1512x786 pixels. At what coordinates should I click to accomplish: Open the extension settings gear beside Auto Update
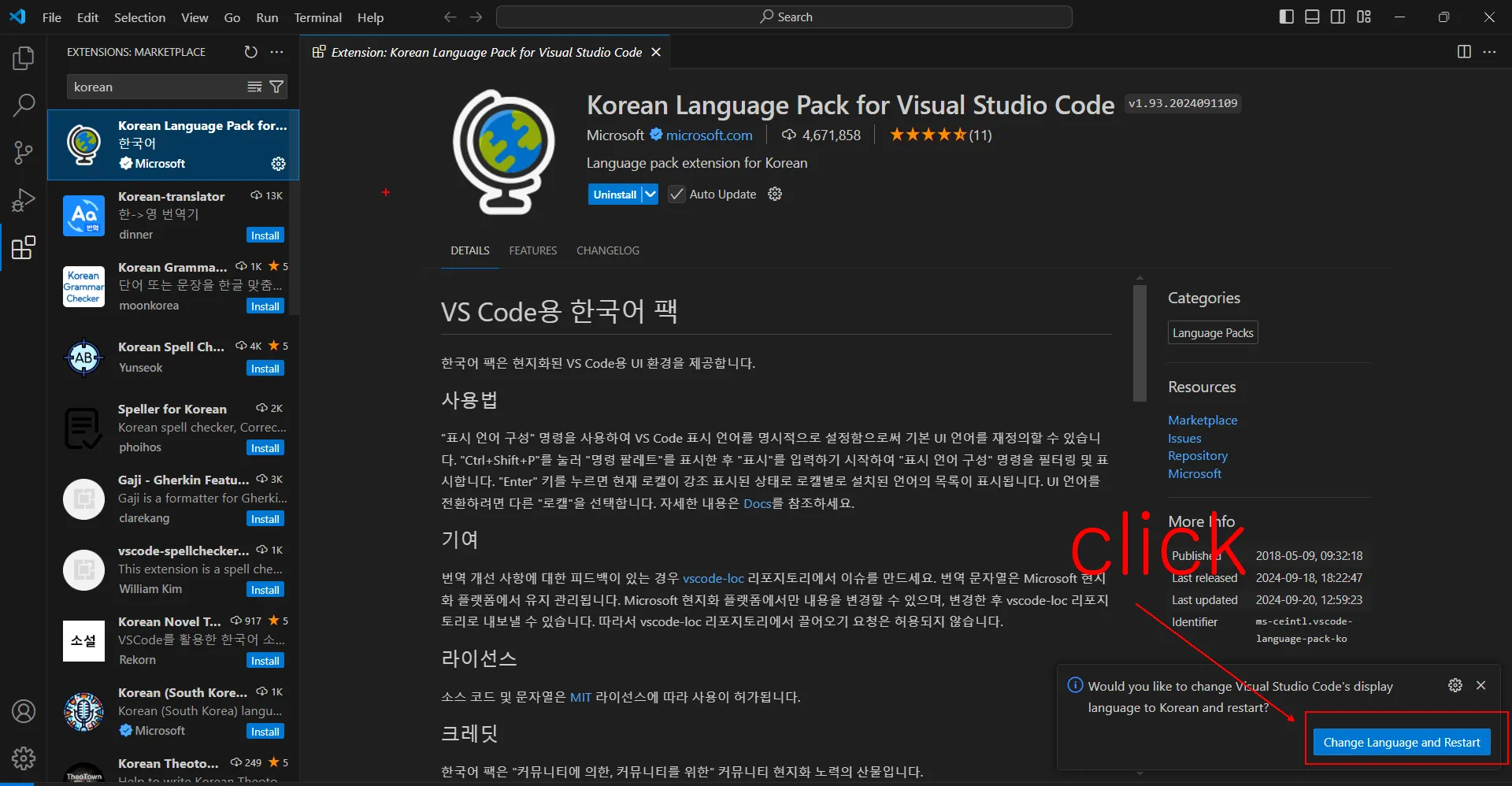(x=775, y=194)
